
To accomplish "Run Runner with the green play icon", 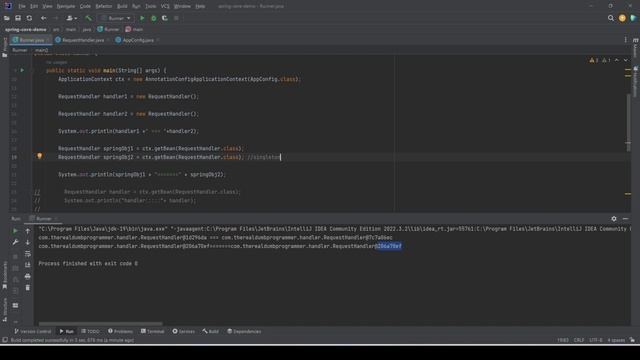I will click(x=142, y=18).
